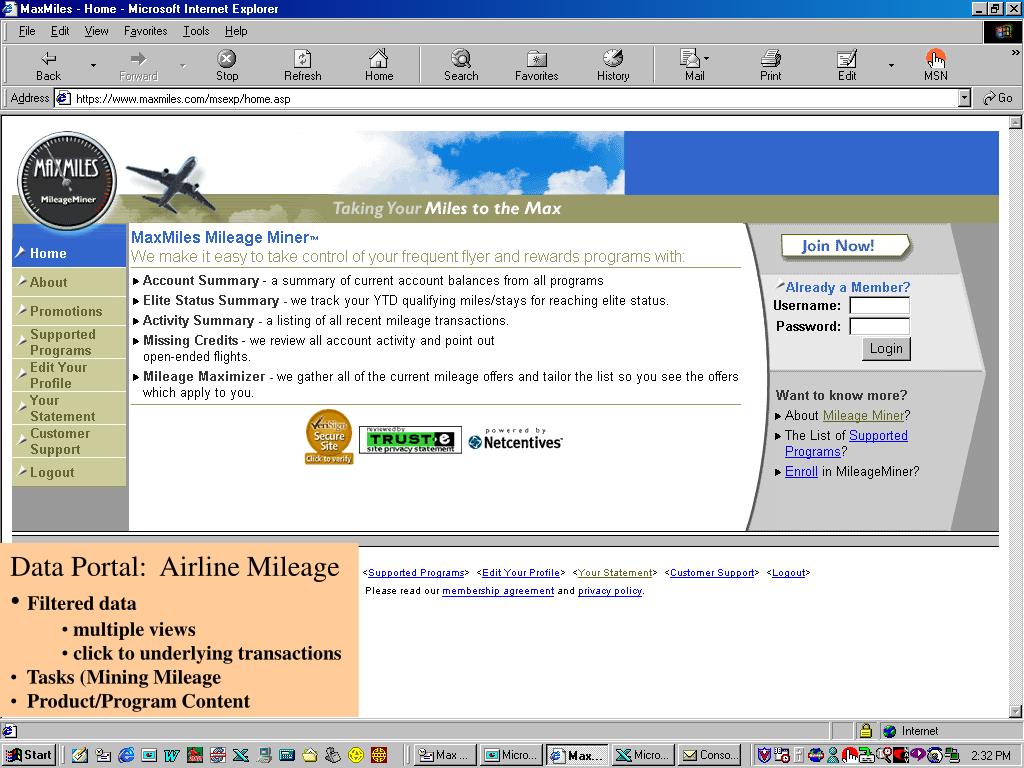Click the padlock secure icon in status bar

pos(865,730)
